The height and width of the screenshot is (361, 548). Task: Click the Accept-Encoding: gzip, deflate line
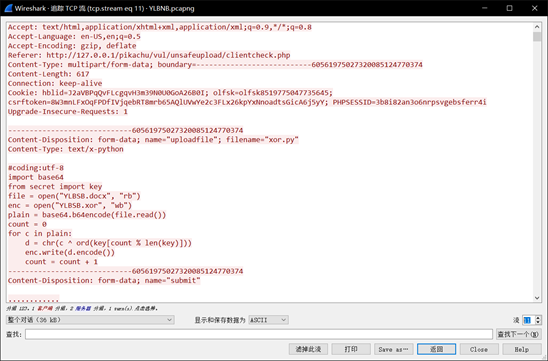click(x=72, y=46)
